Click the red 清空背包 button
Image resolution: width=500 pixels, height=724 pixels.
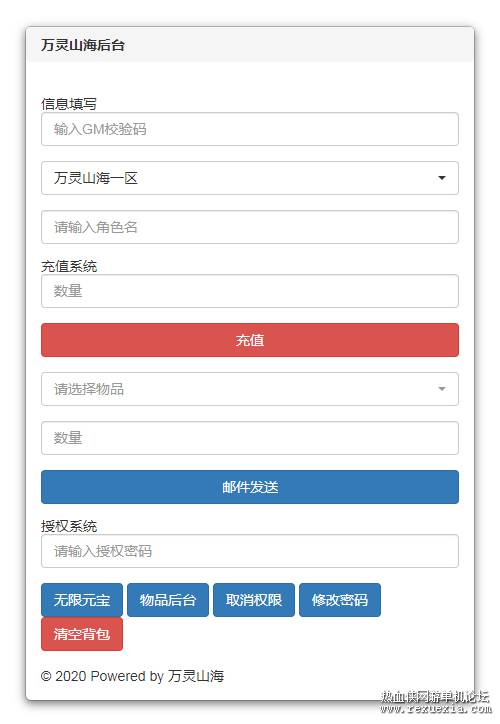coord(82,634)
